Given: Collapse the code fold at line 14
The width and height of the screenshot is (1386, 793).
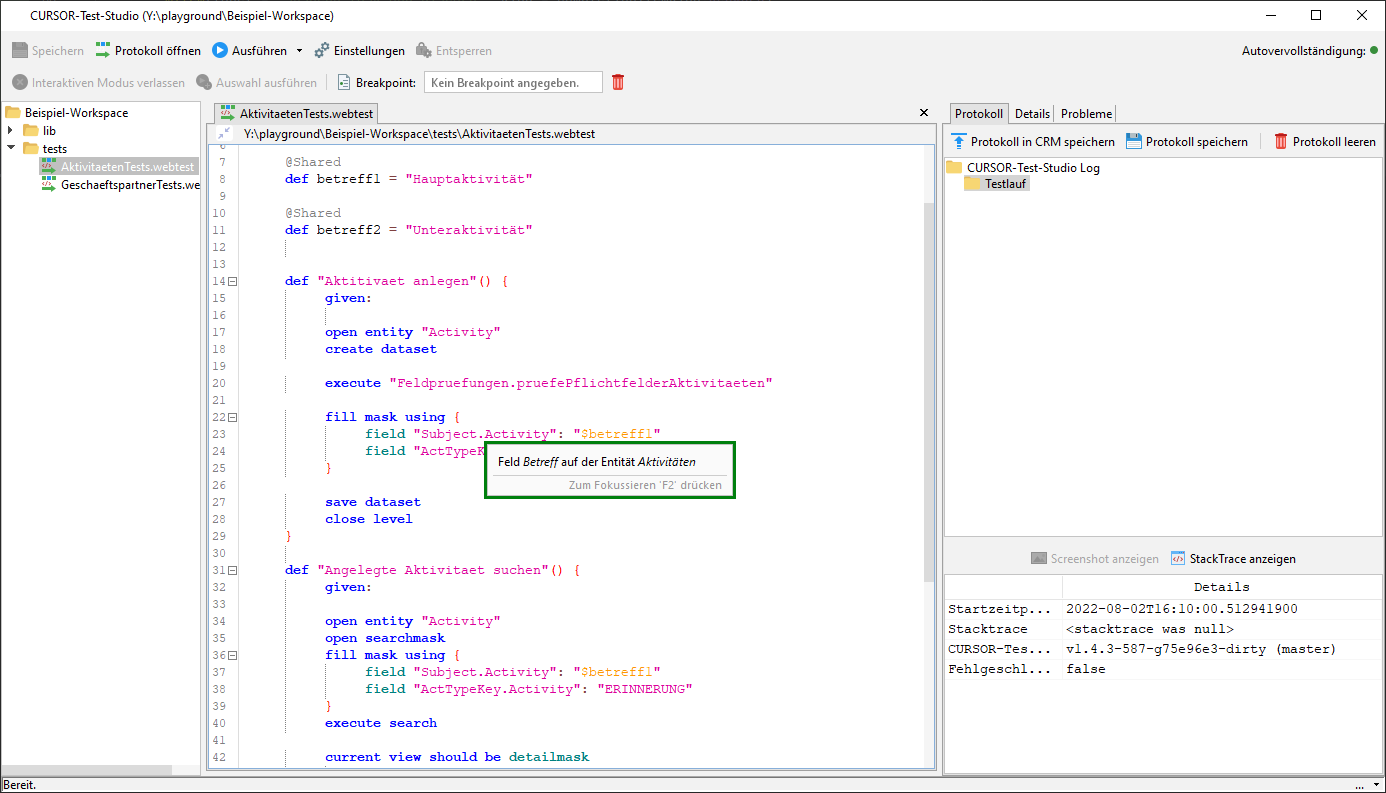Looking at the screenshot, I should pos(232,282).
